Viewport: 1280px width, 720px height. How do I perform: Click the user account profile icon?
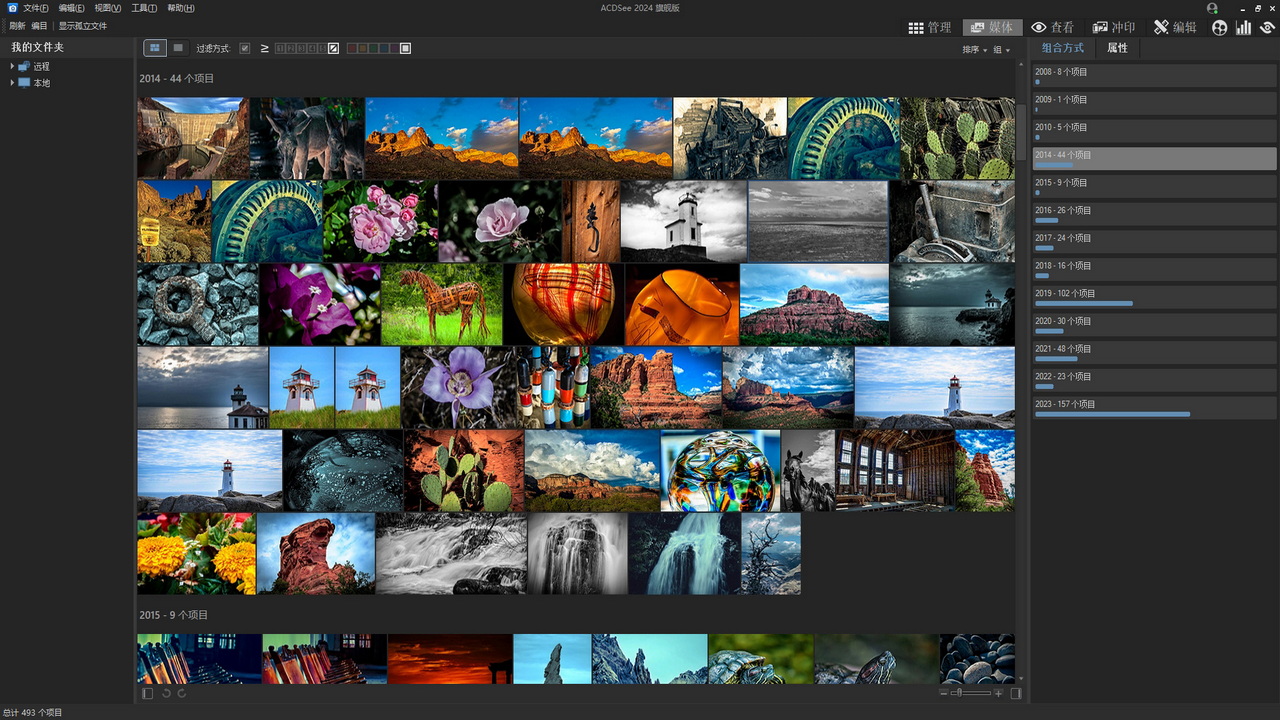point(1212,8)
